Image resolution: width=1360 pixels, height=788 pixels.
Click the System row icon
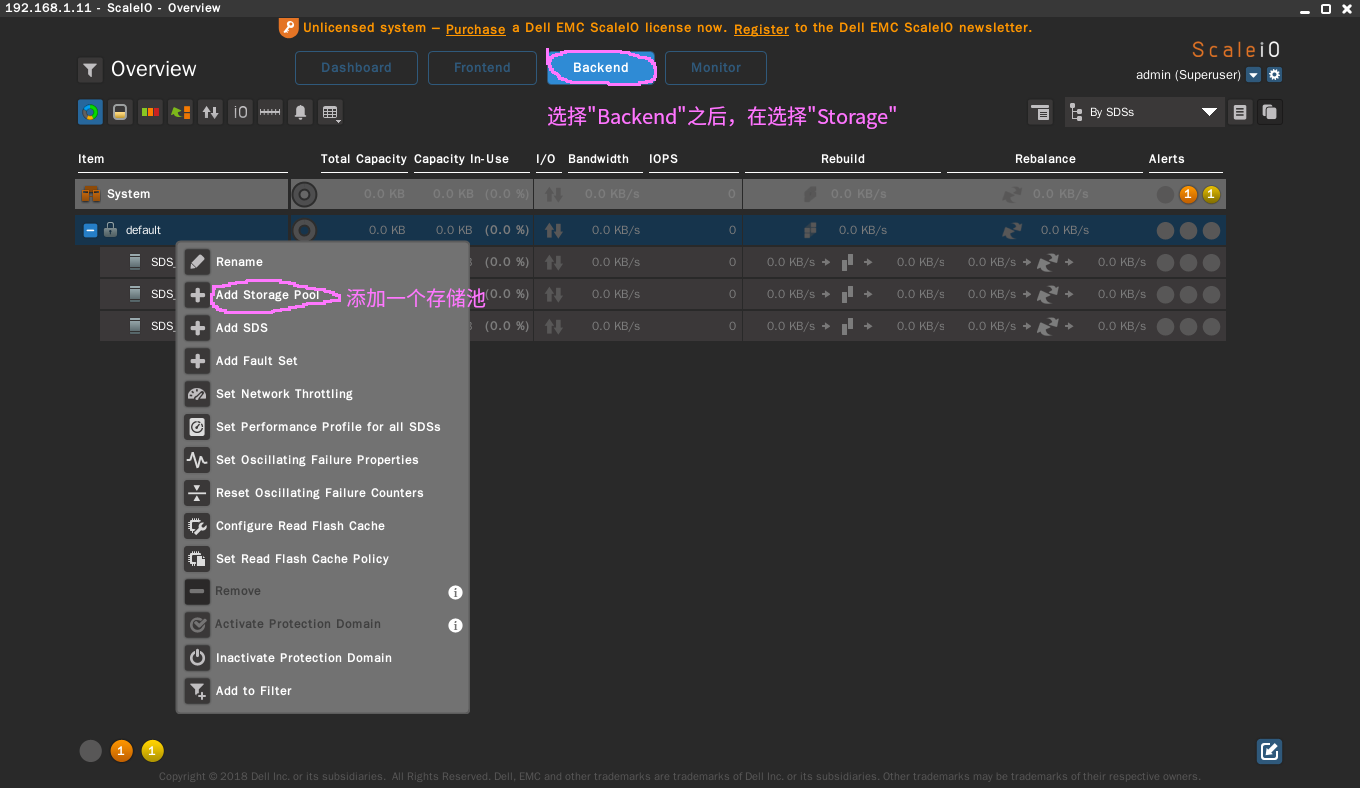click(91, 194)
